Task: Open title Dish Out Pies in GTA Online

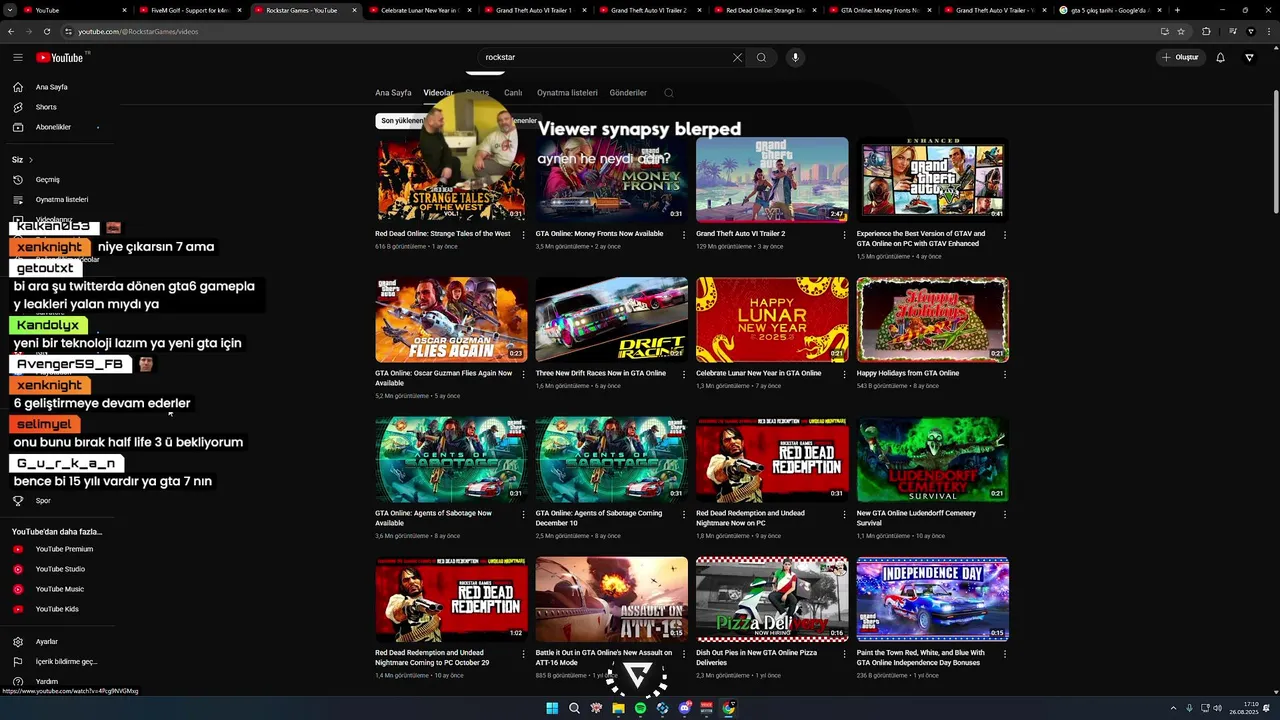Action: tap(757, 658)
